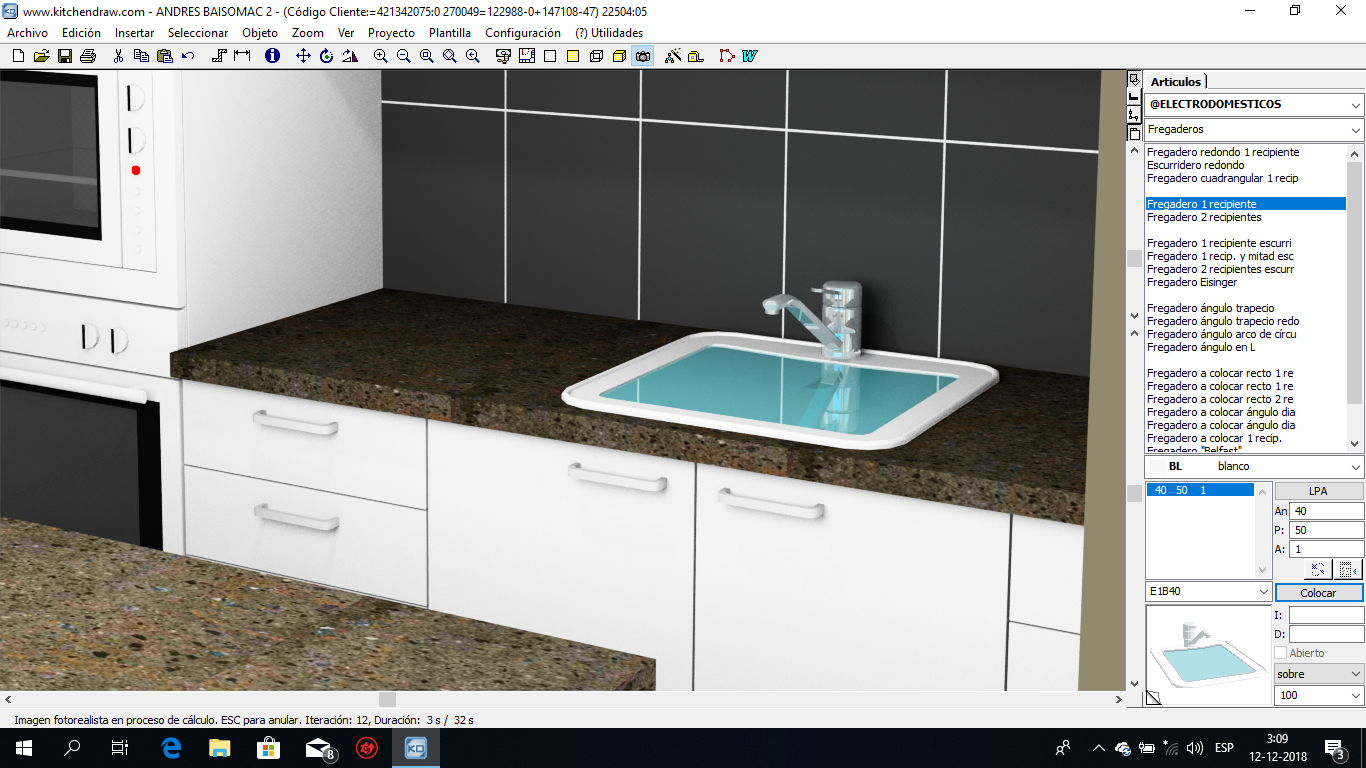Screen dimensions: 1366x768
Task: Open the blue Information icon
Action: tap(272, 56)
